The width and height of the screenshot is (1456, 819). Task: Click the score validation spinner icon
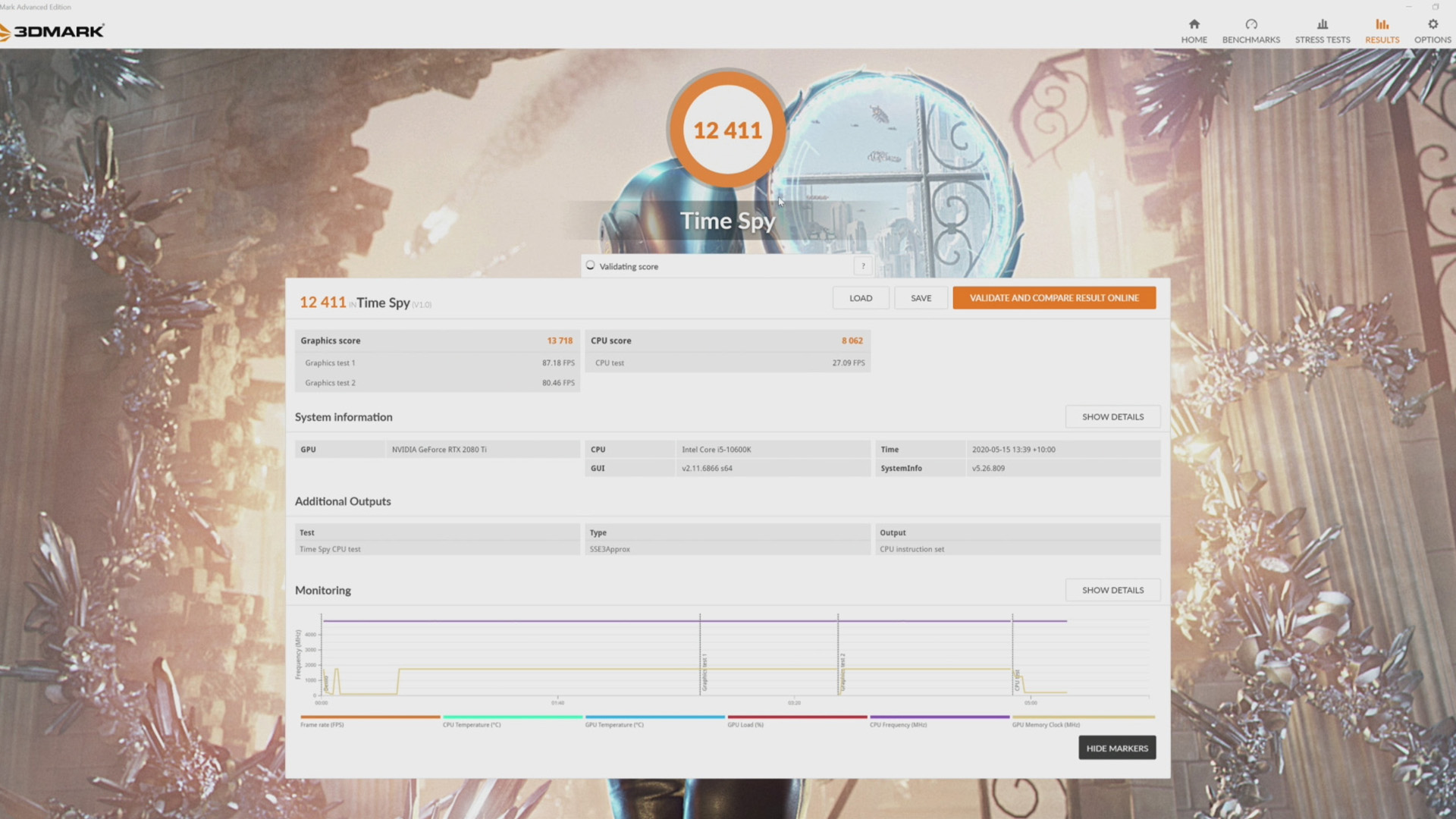pyautogui.click(x=589, y=266)
